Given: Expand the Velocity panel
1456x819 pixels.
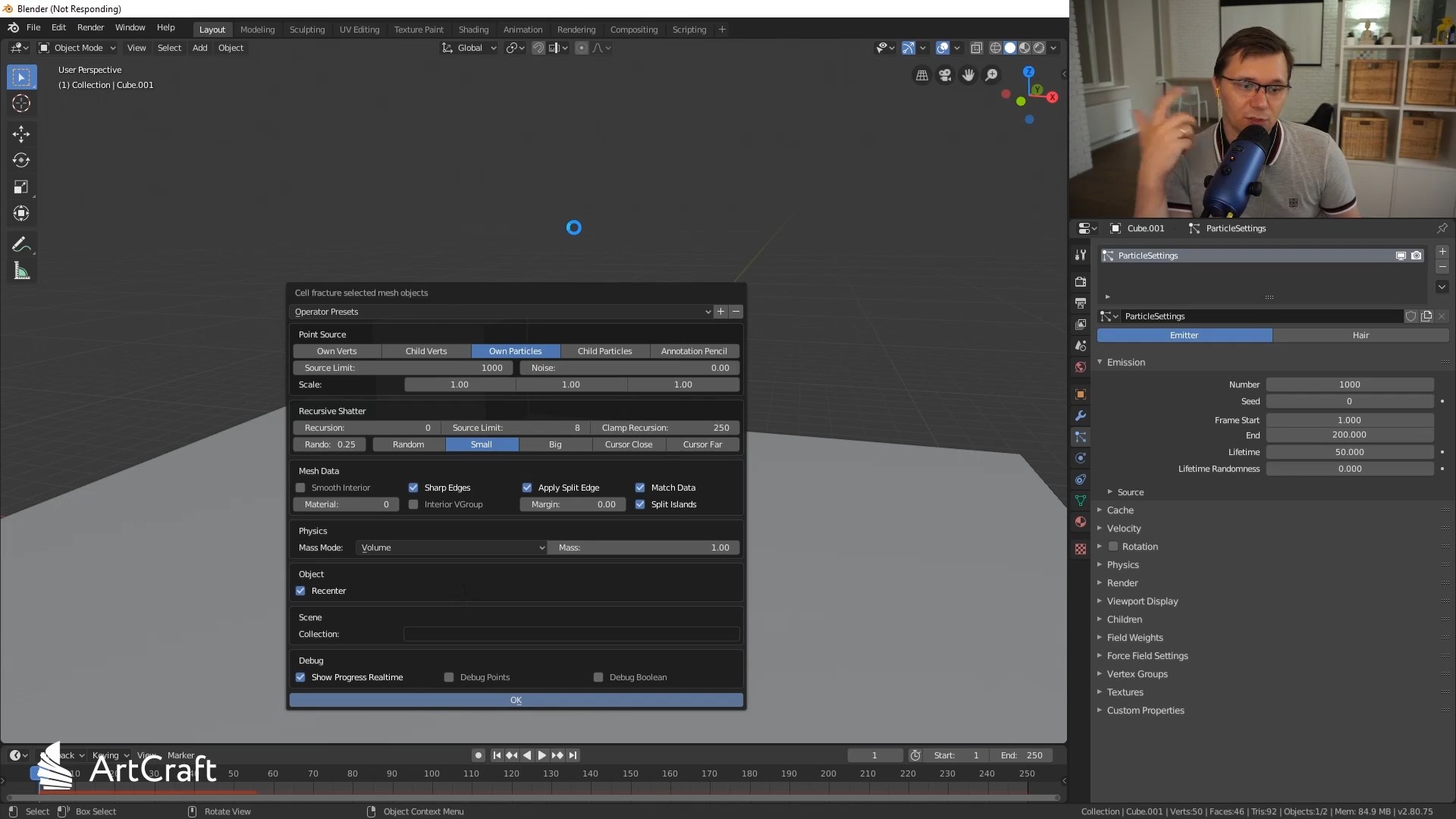Looking at the screenshot, I should click(1123, 529).
